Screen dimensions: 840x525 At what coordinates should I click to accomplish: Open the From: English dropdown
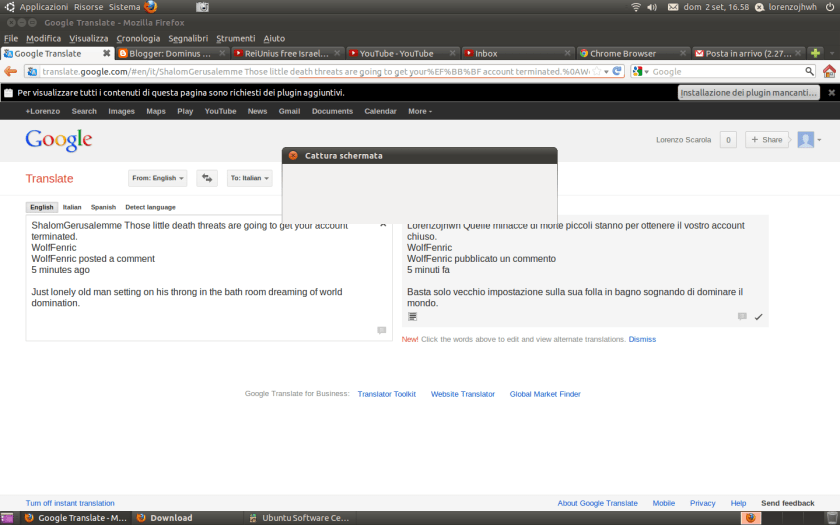coord(158,178)
